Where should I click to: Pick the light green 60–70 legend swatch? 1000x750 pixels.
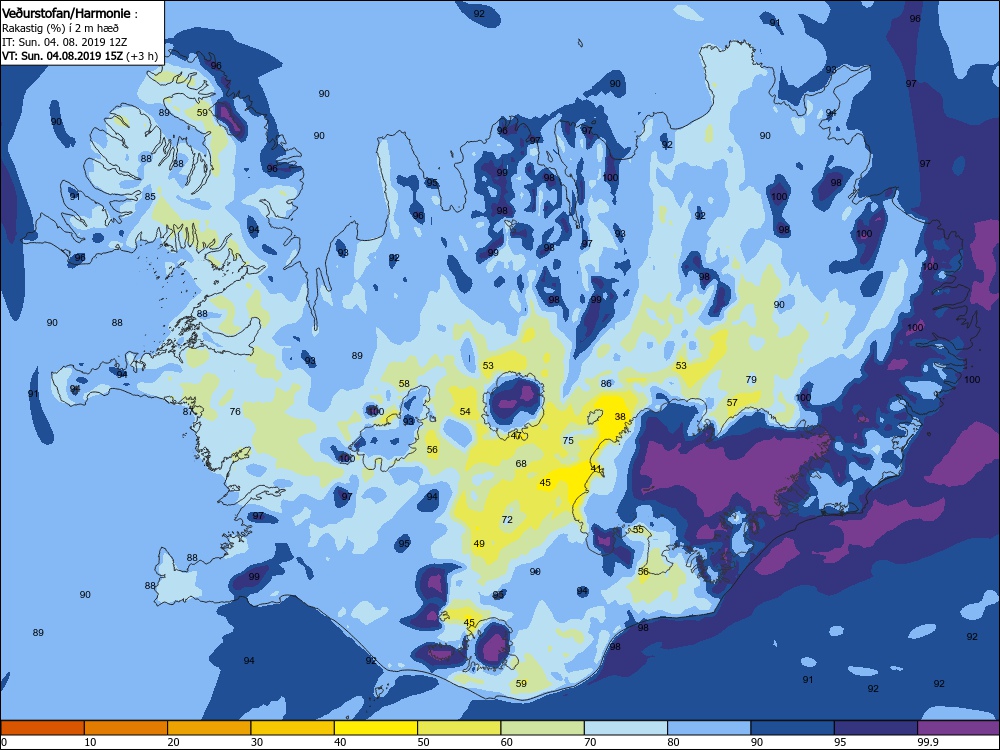[543, 728]
